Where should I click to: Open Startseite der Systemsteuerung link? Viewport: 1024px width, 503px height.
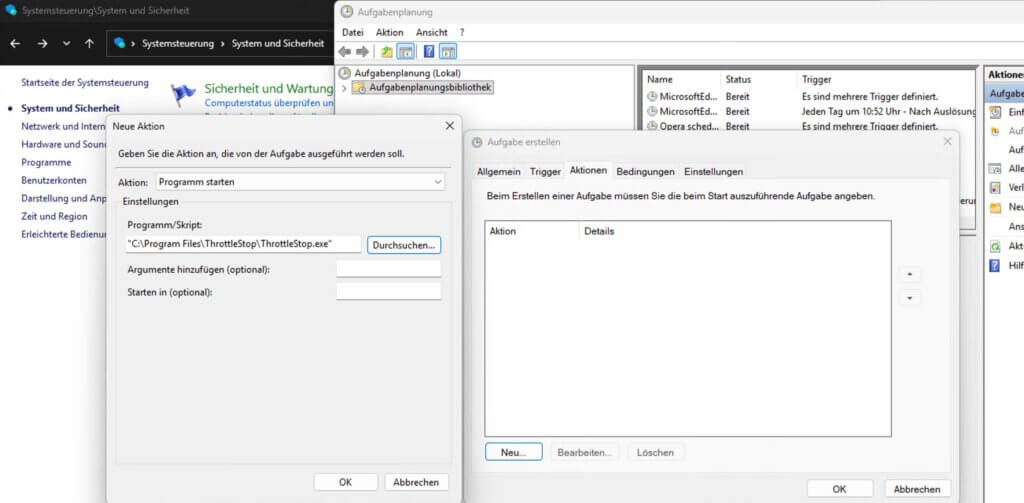(85, 83)
